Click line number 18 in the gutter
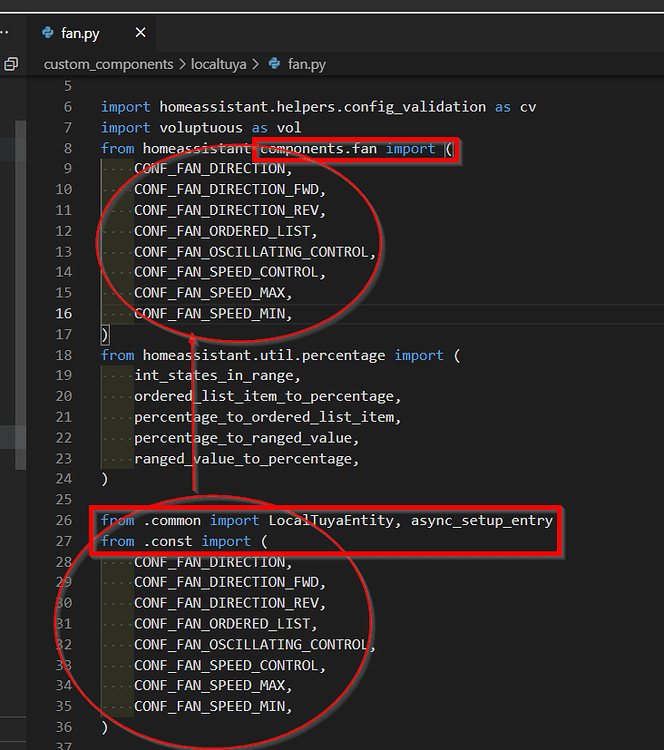This screenshot has height=750, width=664. [64, 355]
